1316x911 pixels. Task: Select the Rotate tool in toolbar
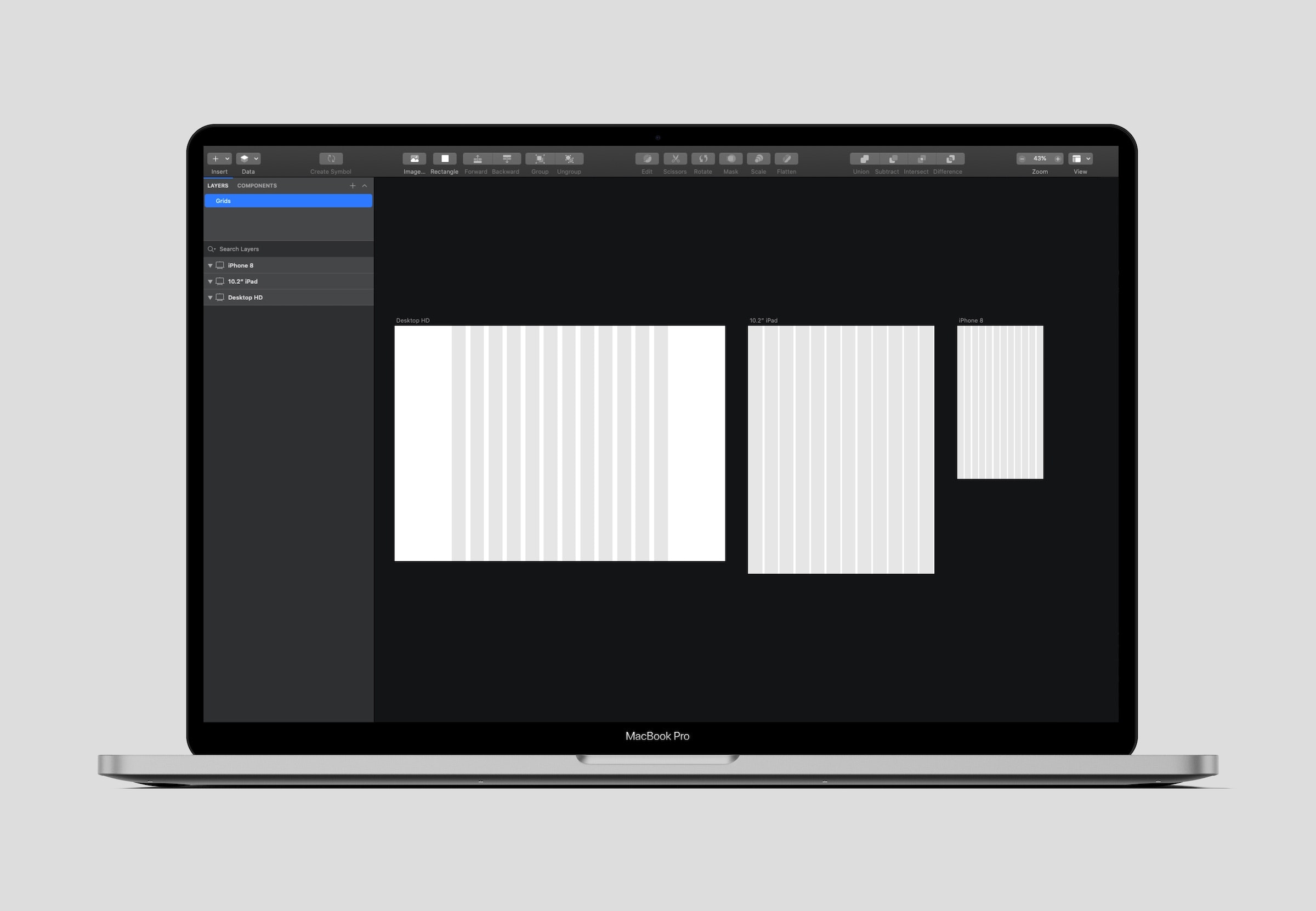(x=703, y=158)
